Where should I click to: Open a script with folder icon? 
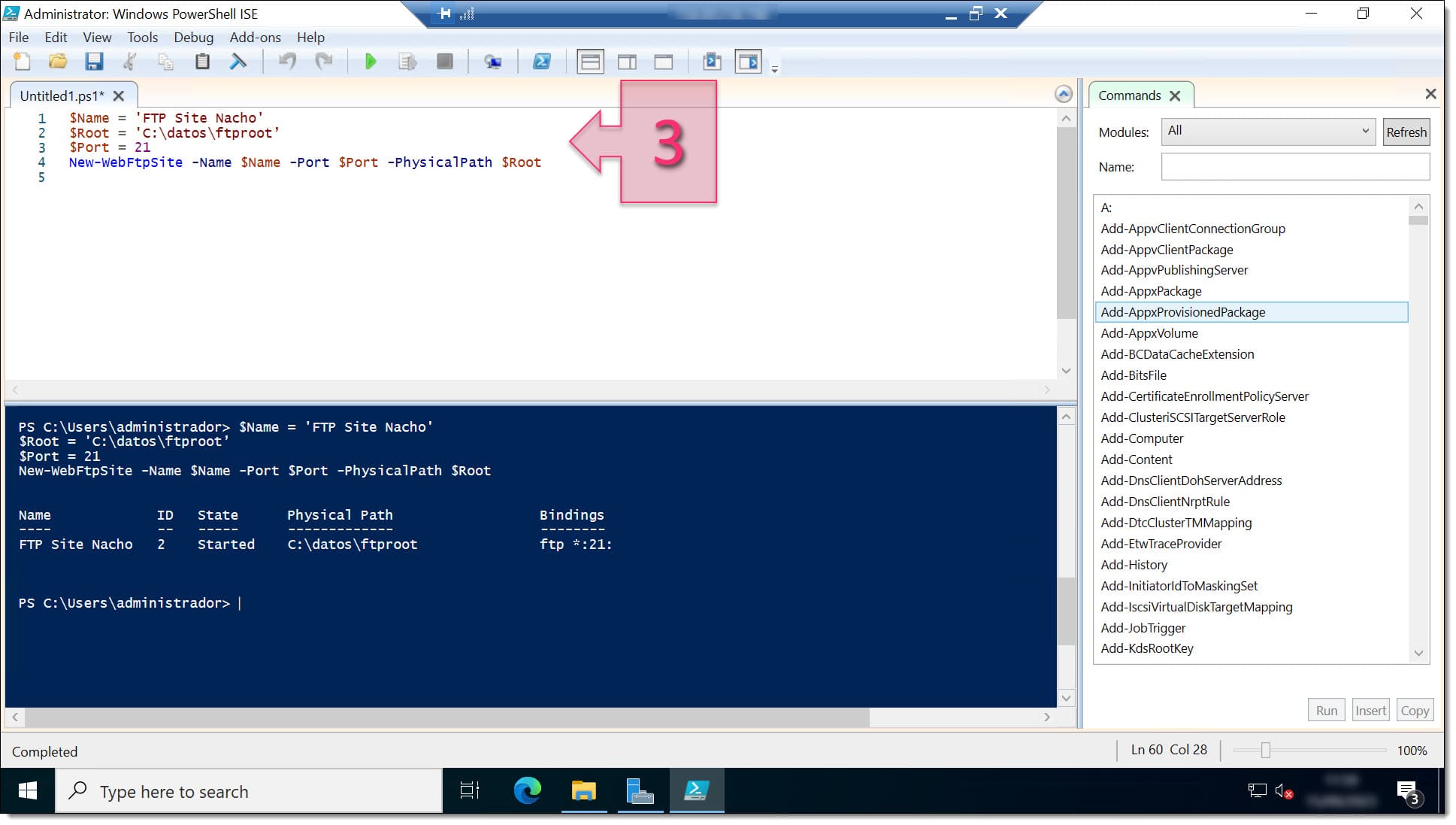tap(58, 62)
